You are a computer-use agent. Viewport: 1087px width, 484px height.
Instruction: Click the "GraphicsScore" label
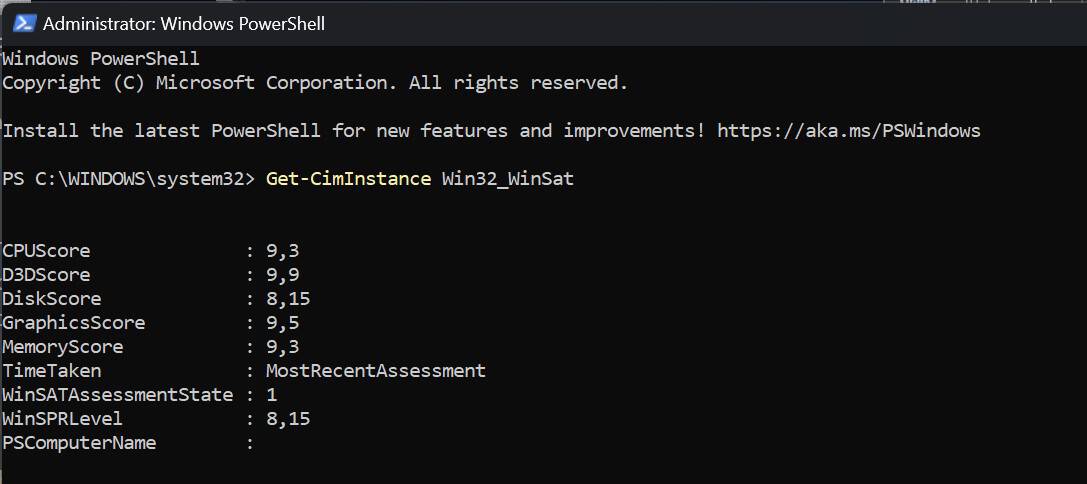74,323
